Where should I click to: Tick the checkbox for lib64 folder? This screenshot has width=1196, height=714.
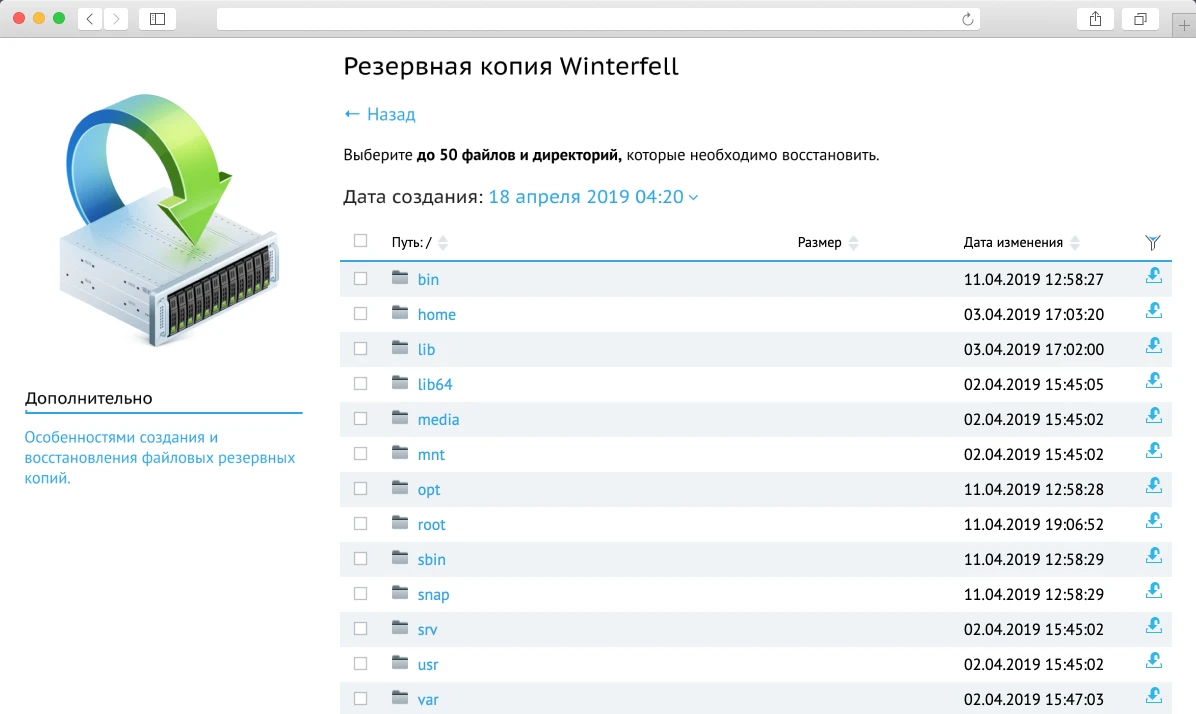tap(360, 384)
